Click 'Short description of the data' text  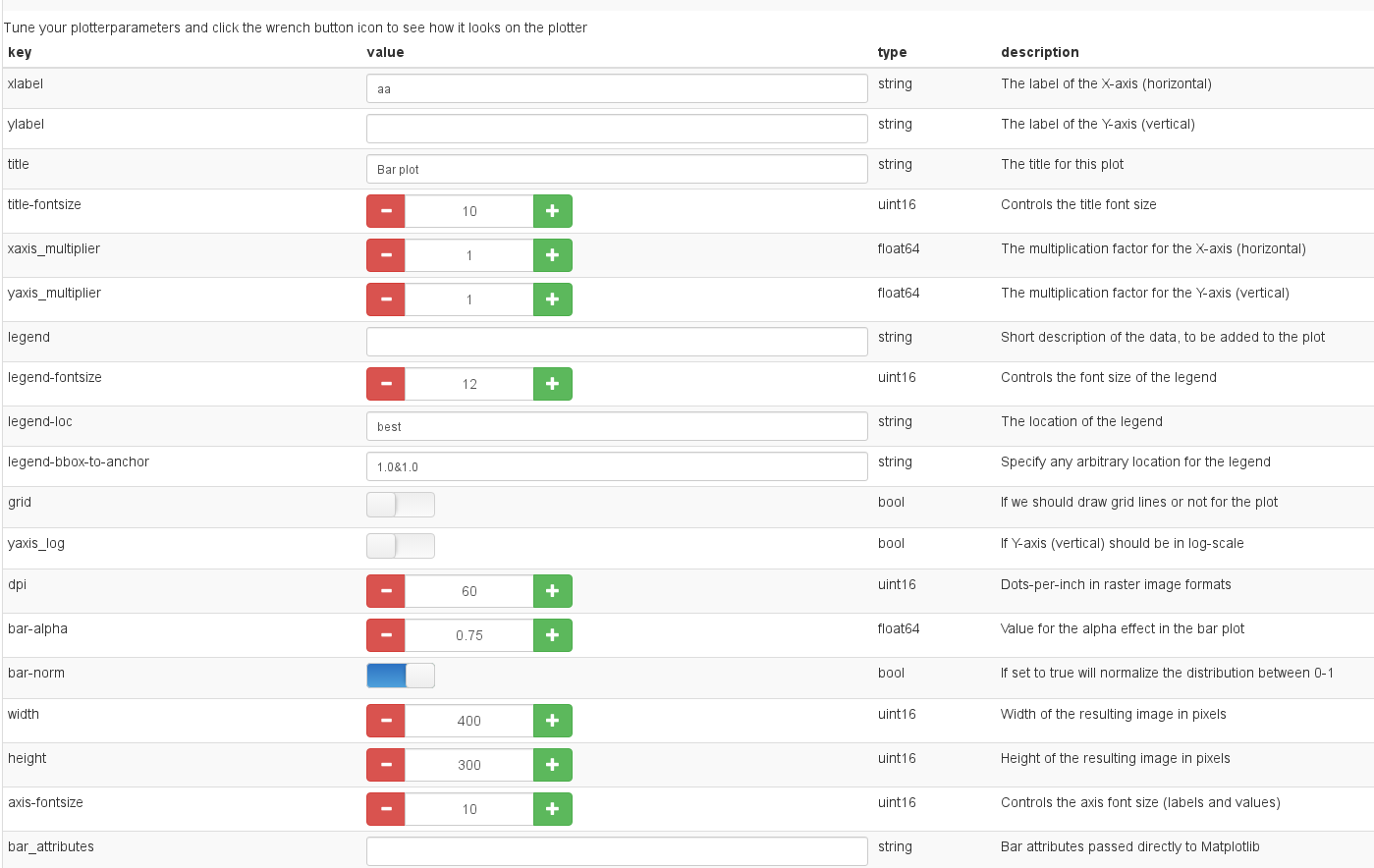click(1163, 337)
